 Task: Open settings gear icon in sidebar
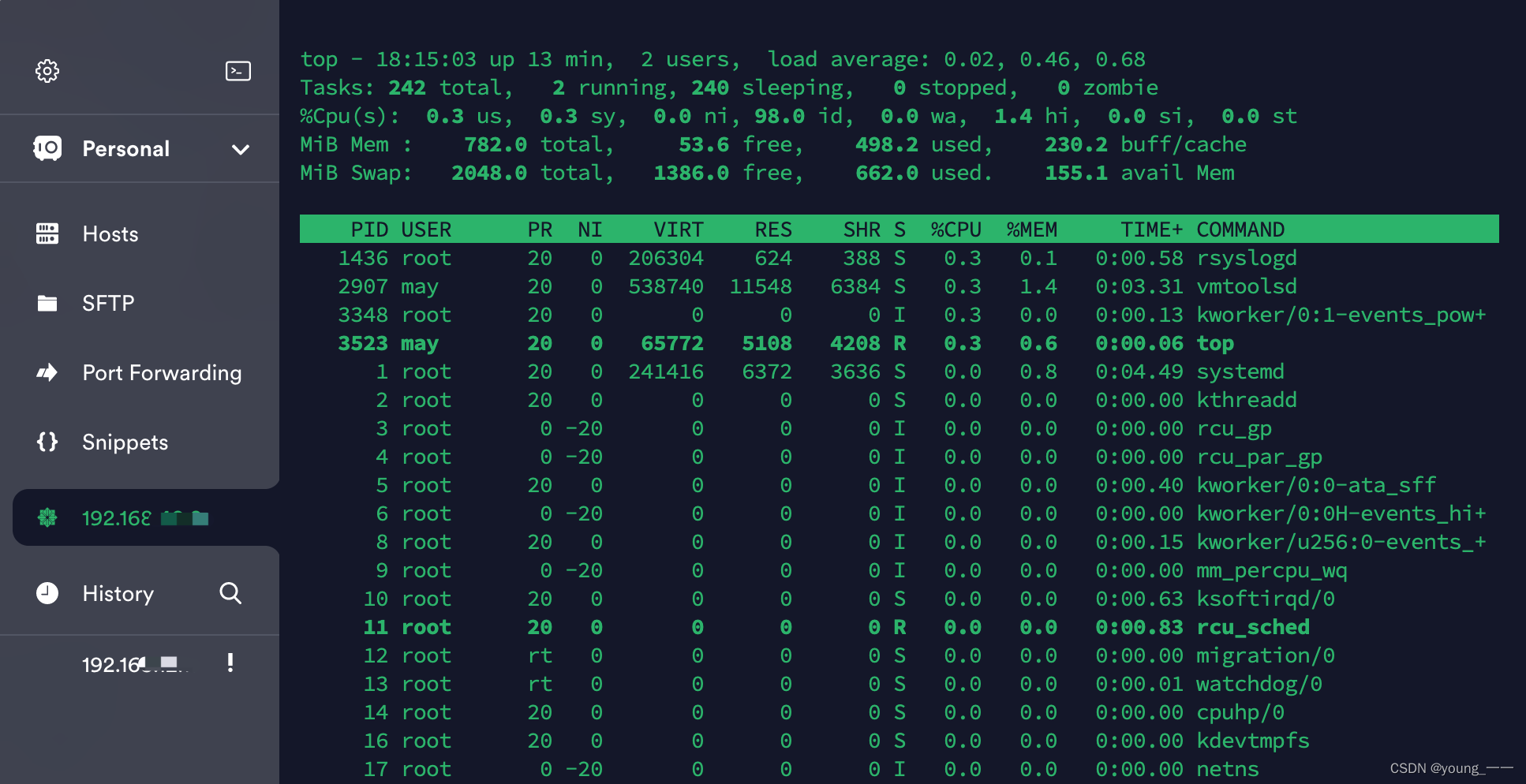coord(47,71)
